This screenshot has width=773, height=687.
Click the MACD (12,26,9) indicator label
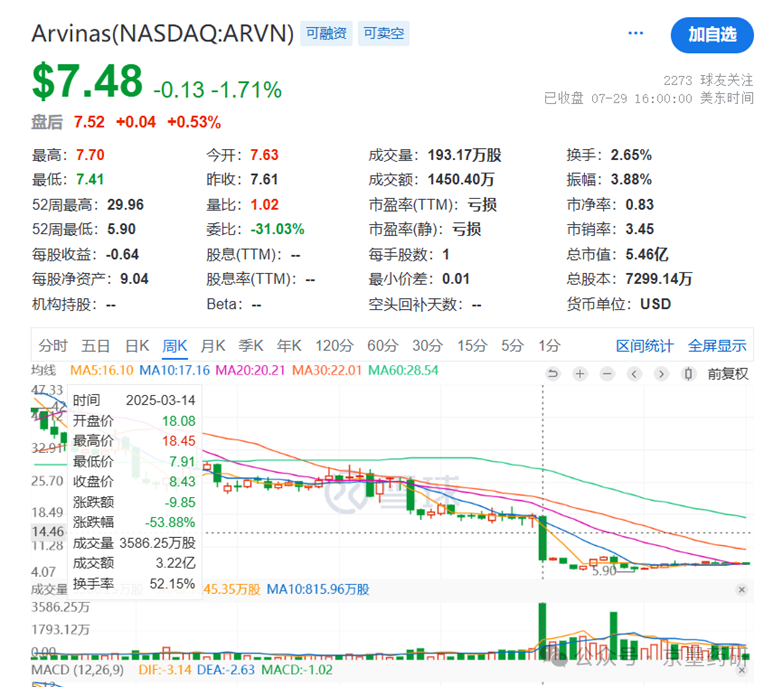pyautogui.click(x=77, y=670)
